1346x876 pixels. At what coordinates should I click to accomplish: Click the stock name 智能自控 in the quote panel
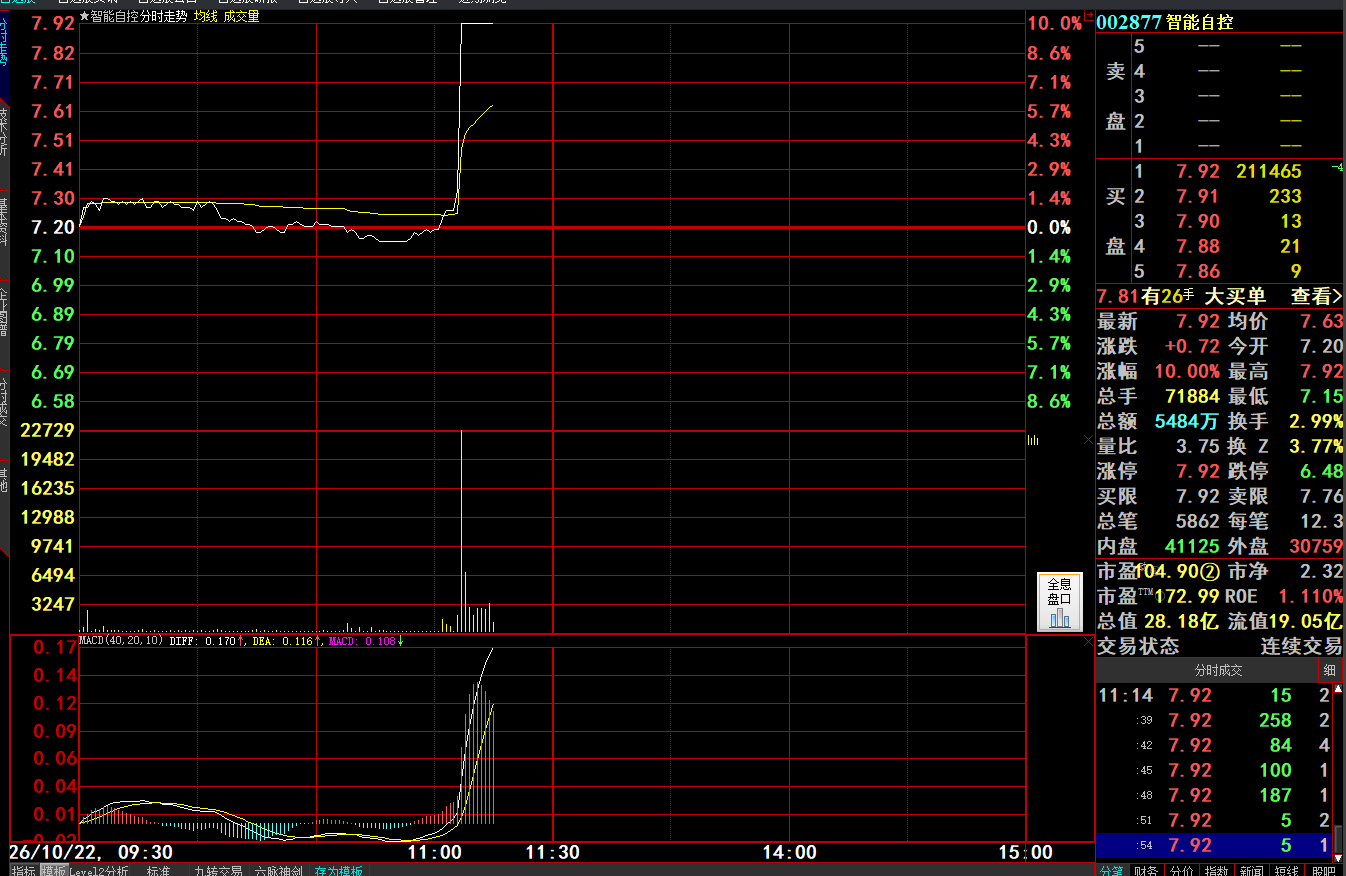pyautogui.click(x=1200, y=22)
